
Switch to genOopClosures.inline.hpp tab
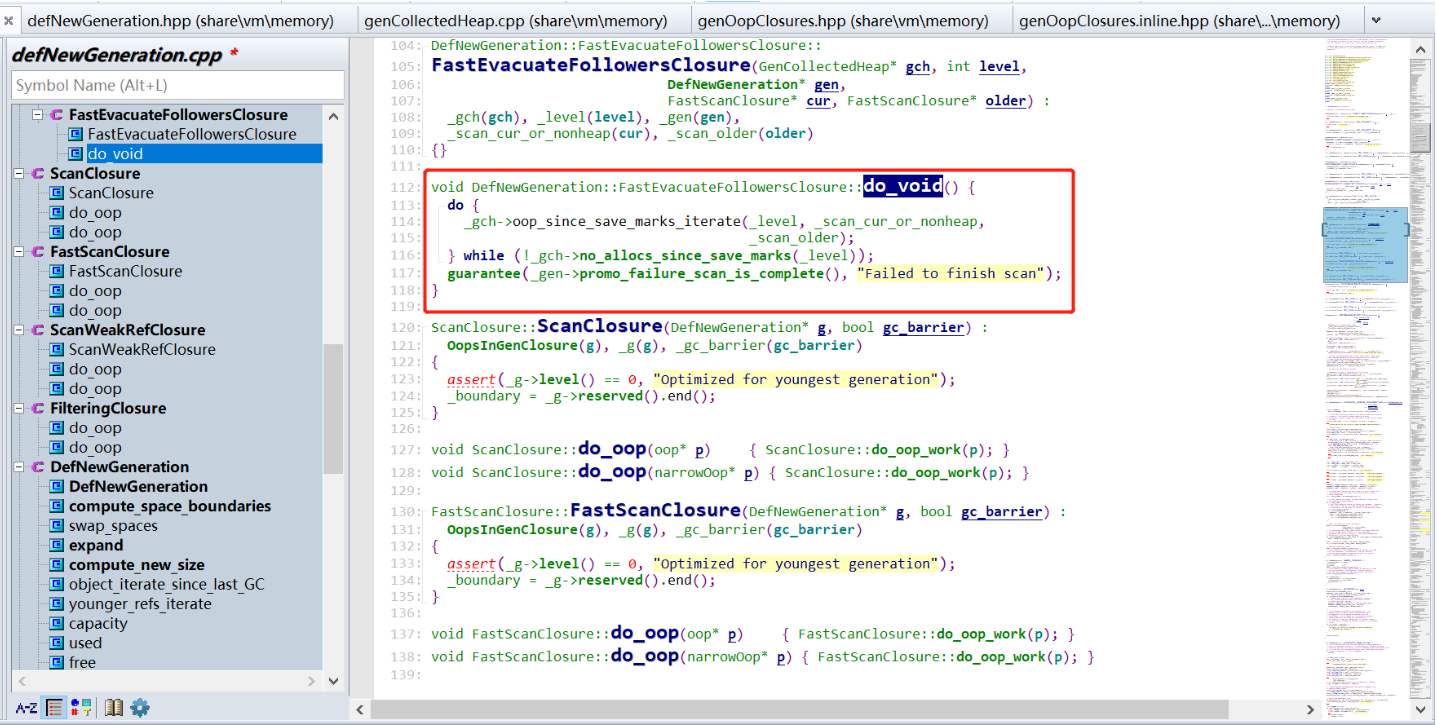click(1178, 20)
